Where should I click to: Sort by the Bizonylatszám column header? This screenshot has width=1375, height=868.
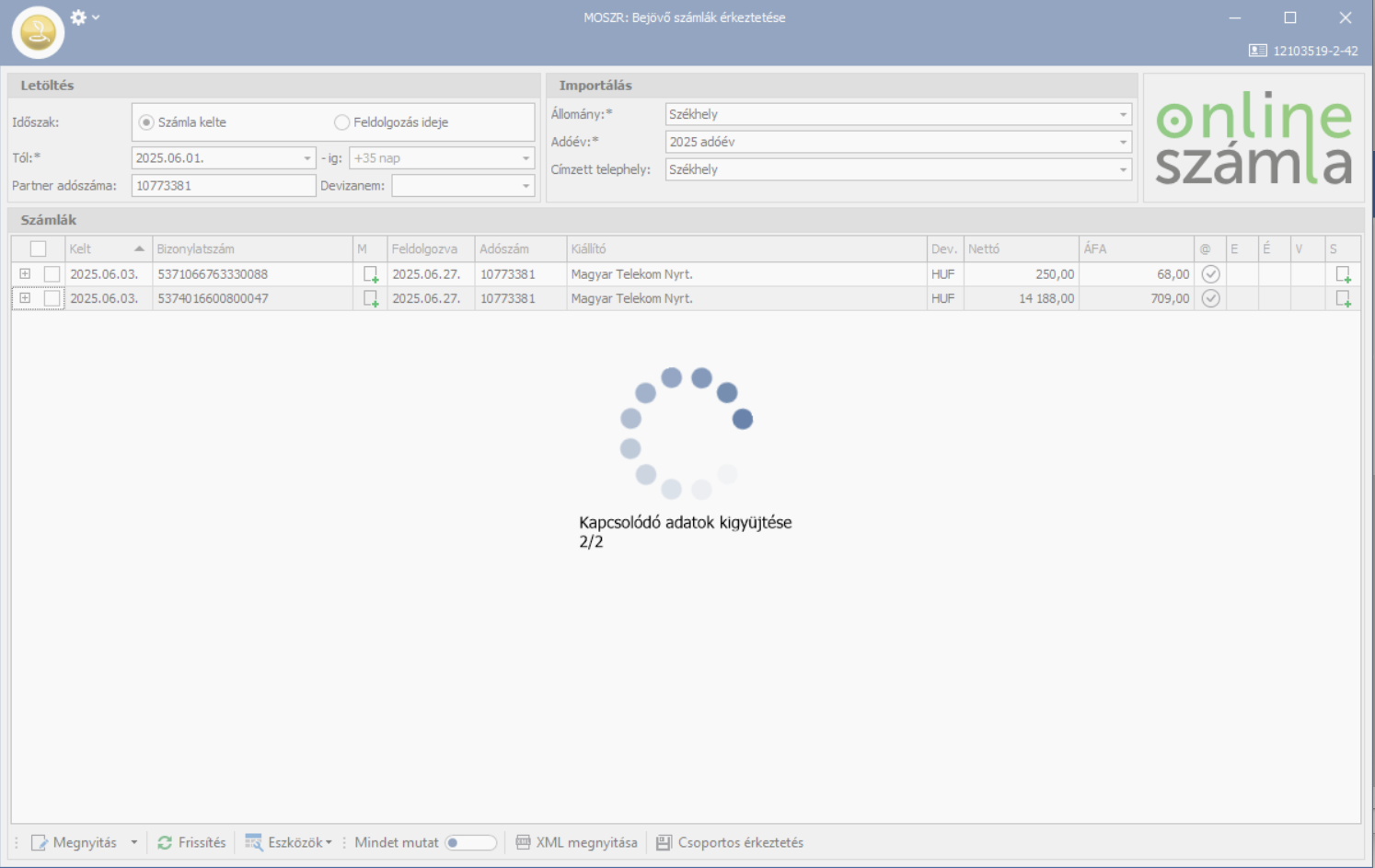252,249
